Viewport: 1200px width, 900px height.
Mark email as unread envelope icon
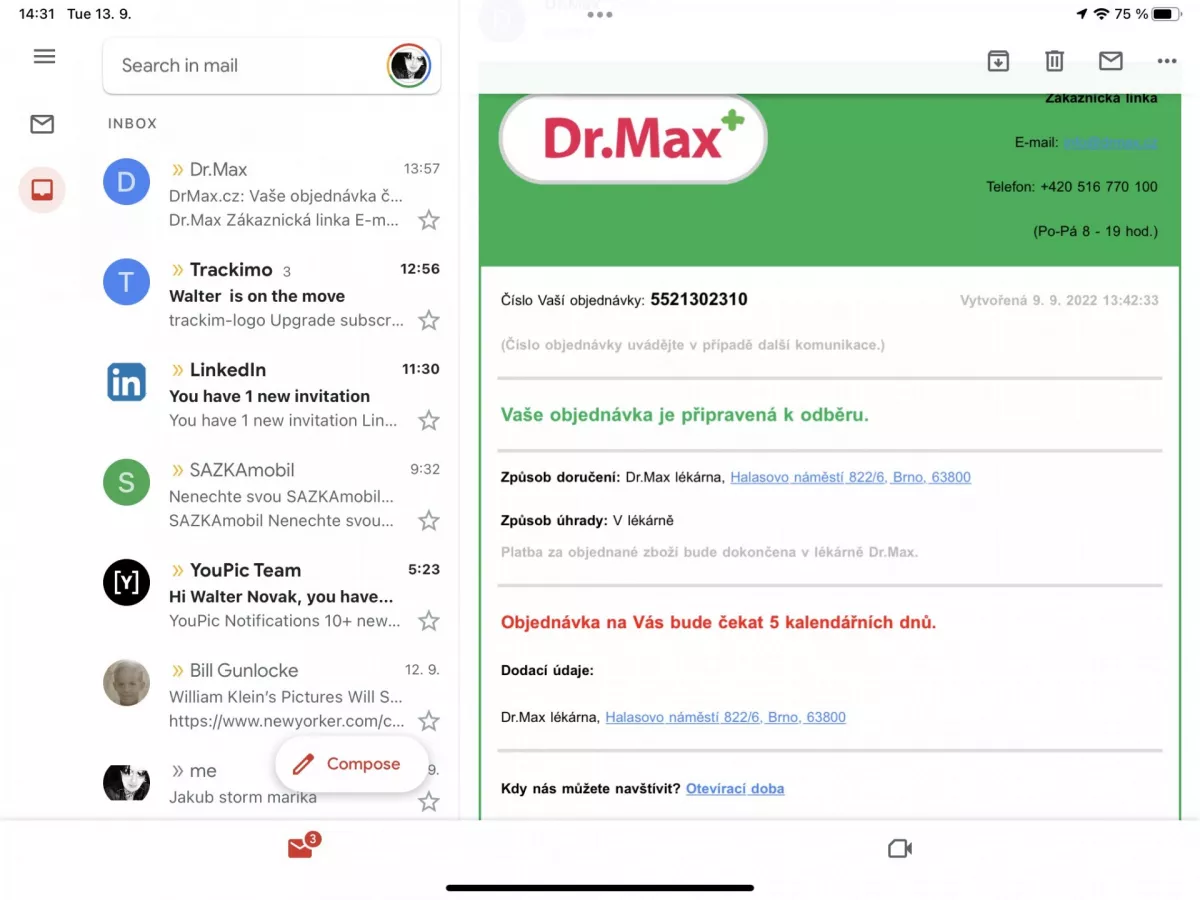click(x=1110, y=62)
